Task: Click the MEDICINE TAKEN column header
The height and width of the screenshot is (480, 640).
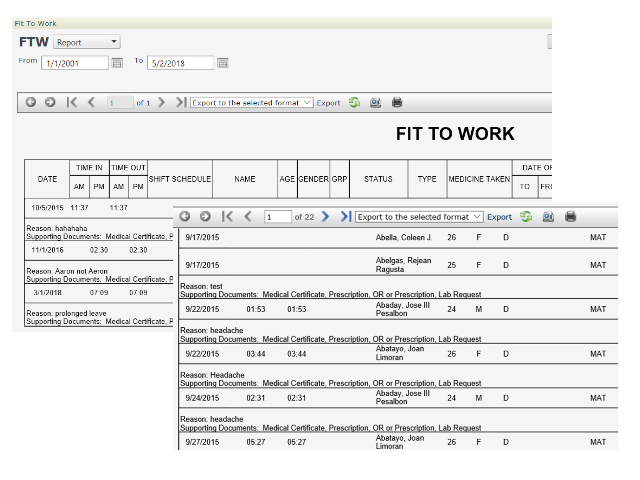Action: coord(479,179)
